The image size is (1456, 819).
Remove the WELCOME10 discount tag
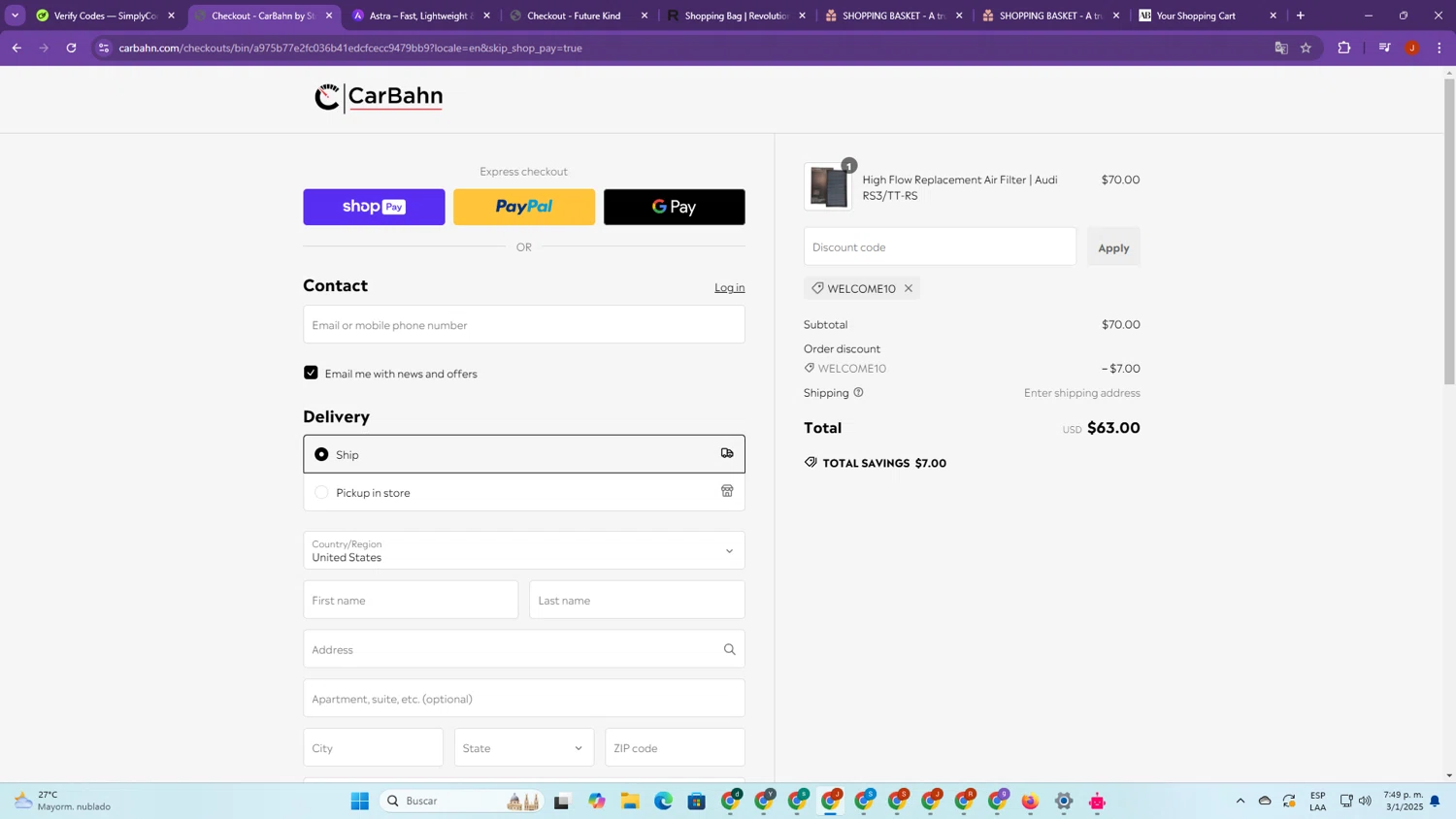(909, 288)
